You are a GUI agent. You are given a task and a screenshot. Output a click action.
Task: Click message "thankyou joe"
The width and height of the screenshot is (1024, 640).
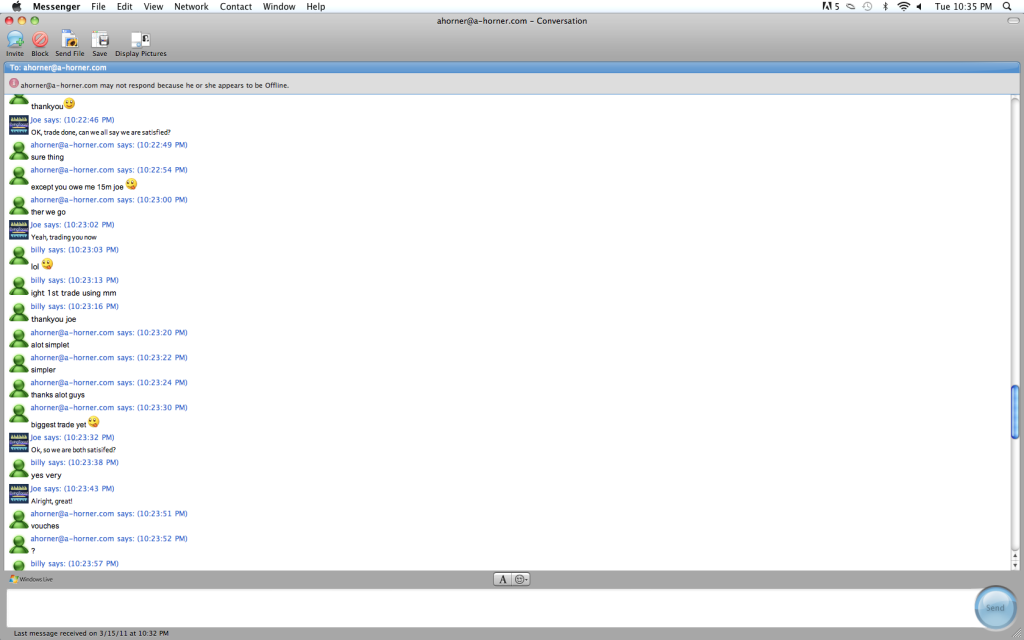(54, 319)
